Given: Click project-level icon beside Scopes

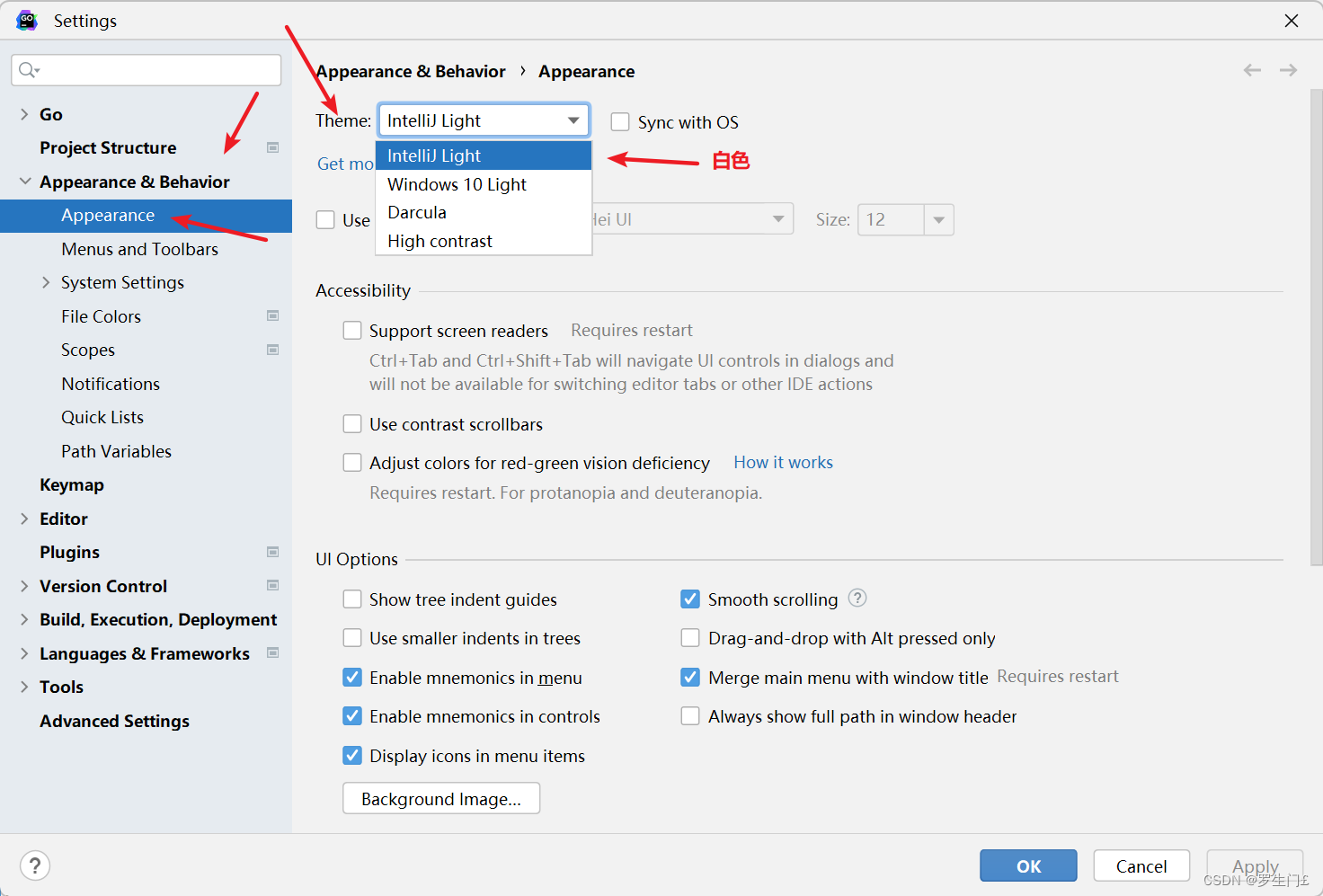Looking at the screenshot, I should pos(273,350).
